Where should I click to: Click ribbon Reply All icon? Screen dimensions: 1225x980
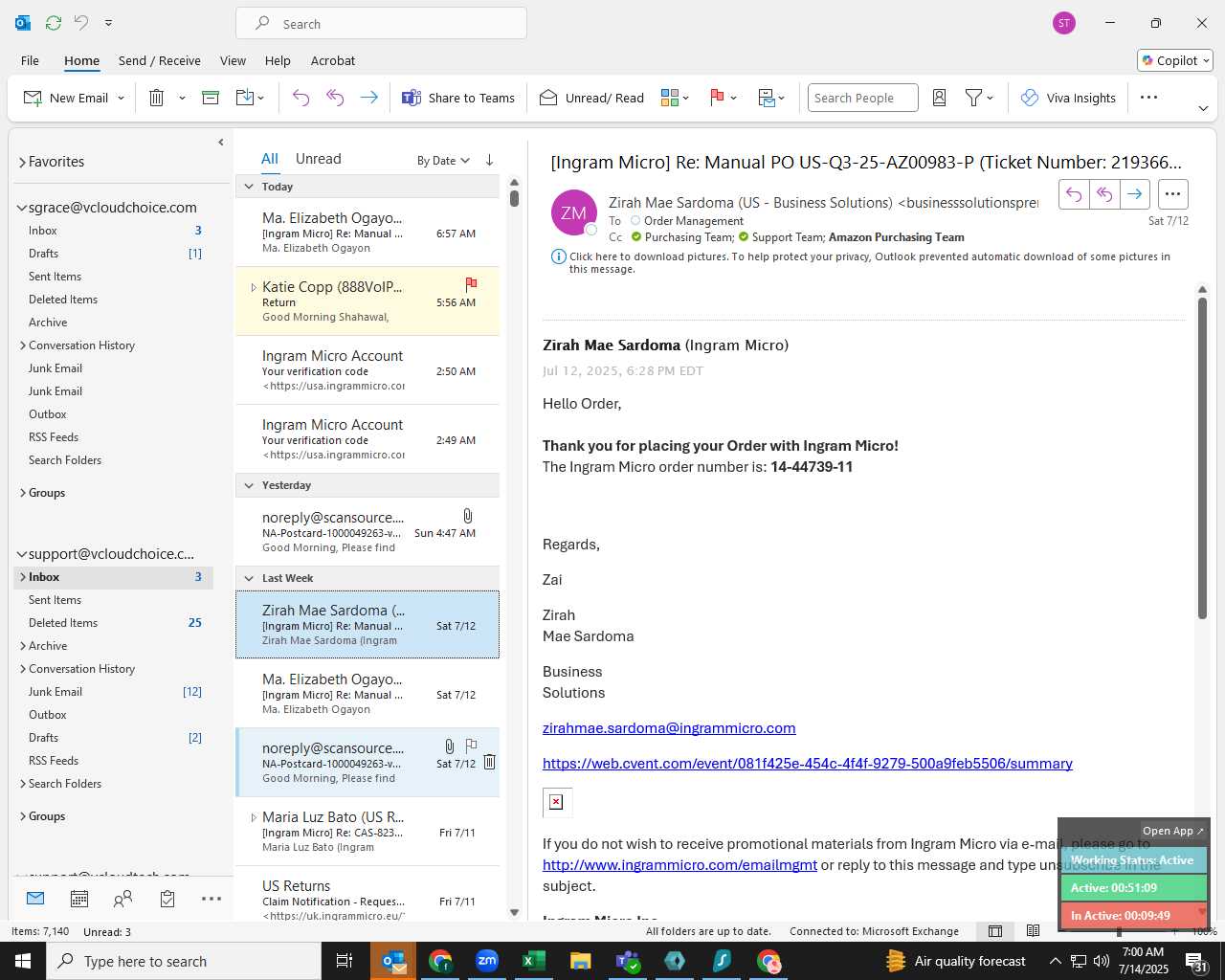coord(335,98)
